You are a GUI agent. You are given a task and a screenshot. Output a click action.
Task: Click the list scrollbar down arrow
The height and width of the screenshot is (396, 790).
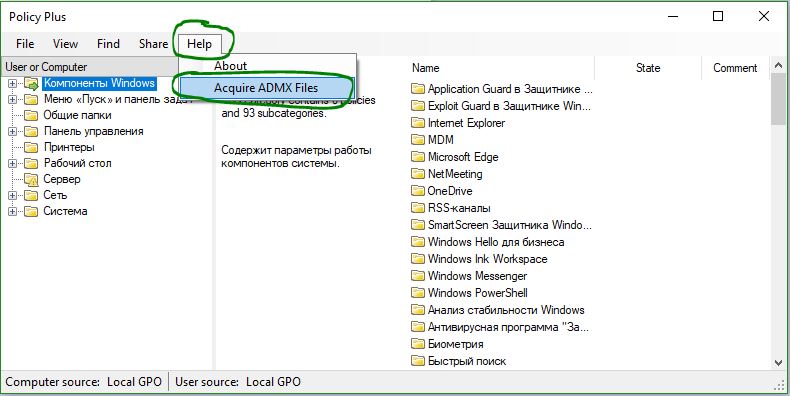pos(777,363)
